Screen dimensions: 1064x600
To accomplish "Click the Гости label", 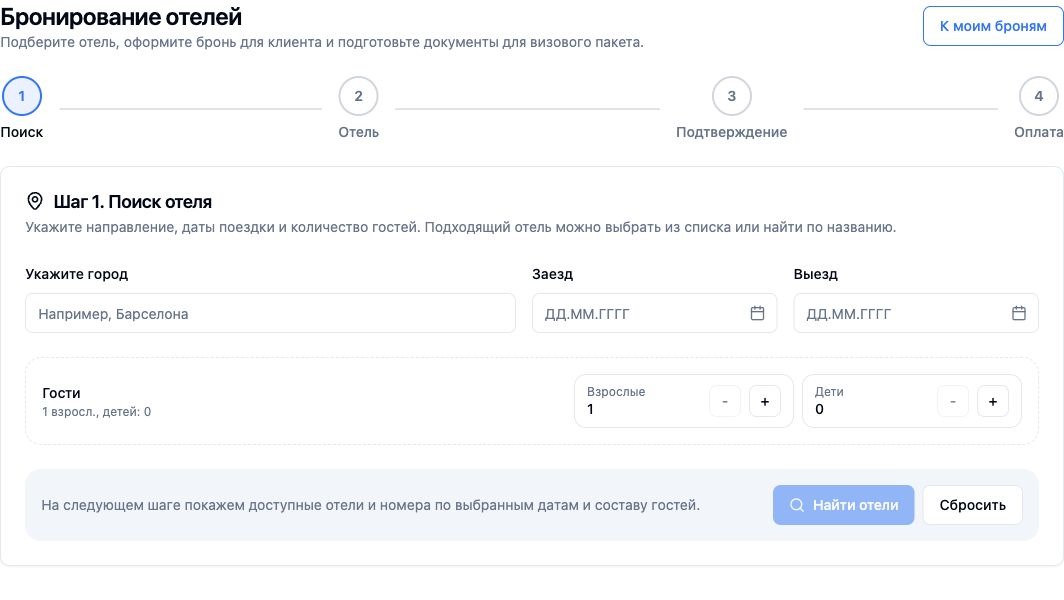I will pos(61,393).
